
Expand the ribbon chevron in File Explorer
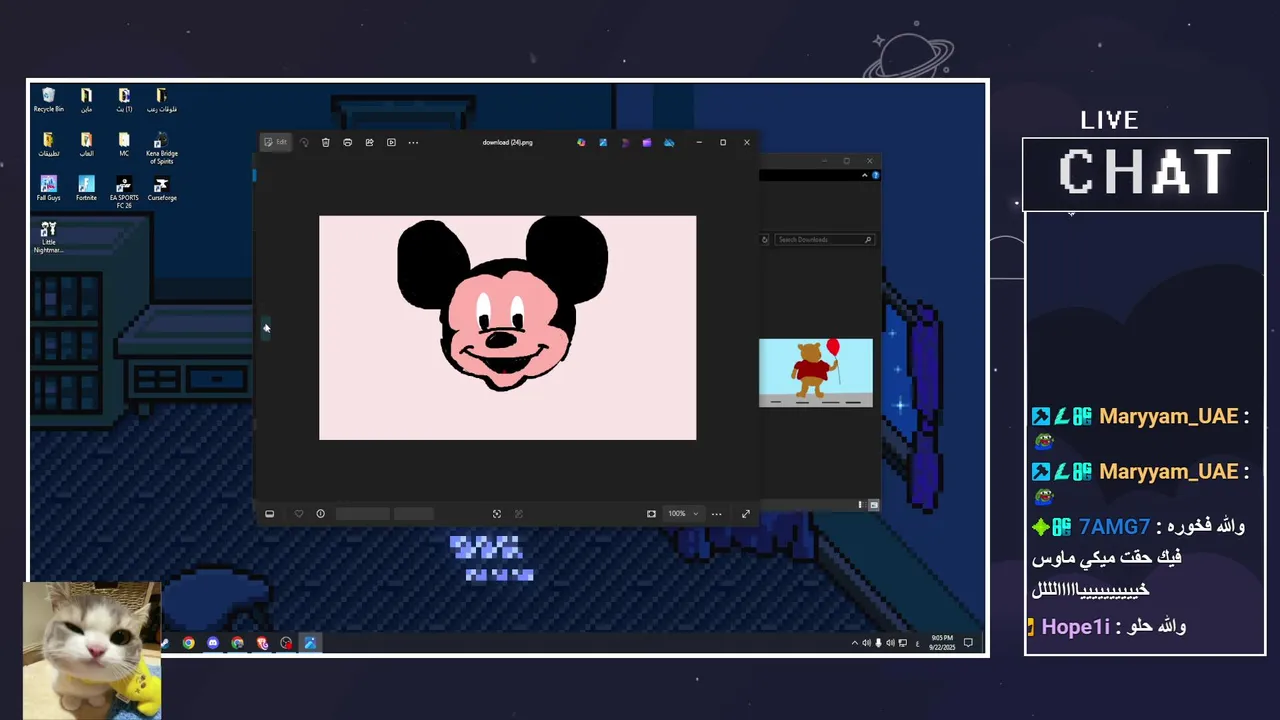point(864,175)
